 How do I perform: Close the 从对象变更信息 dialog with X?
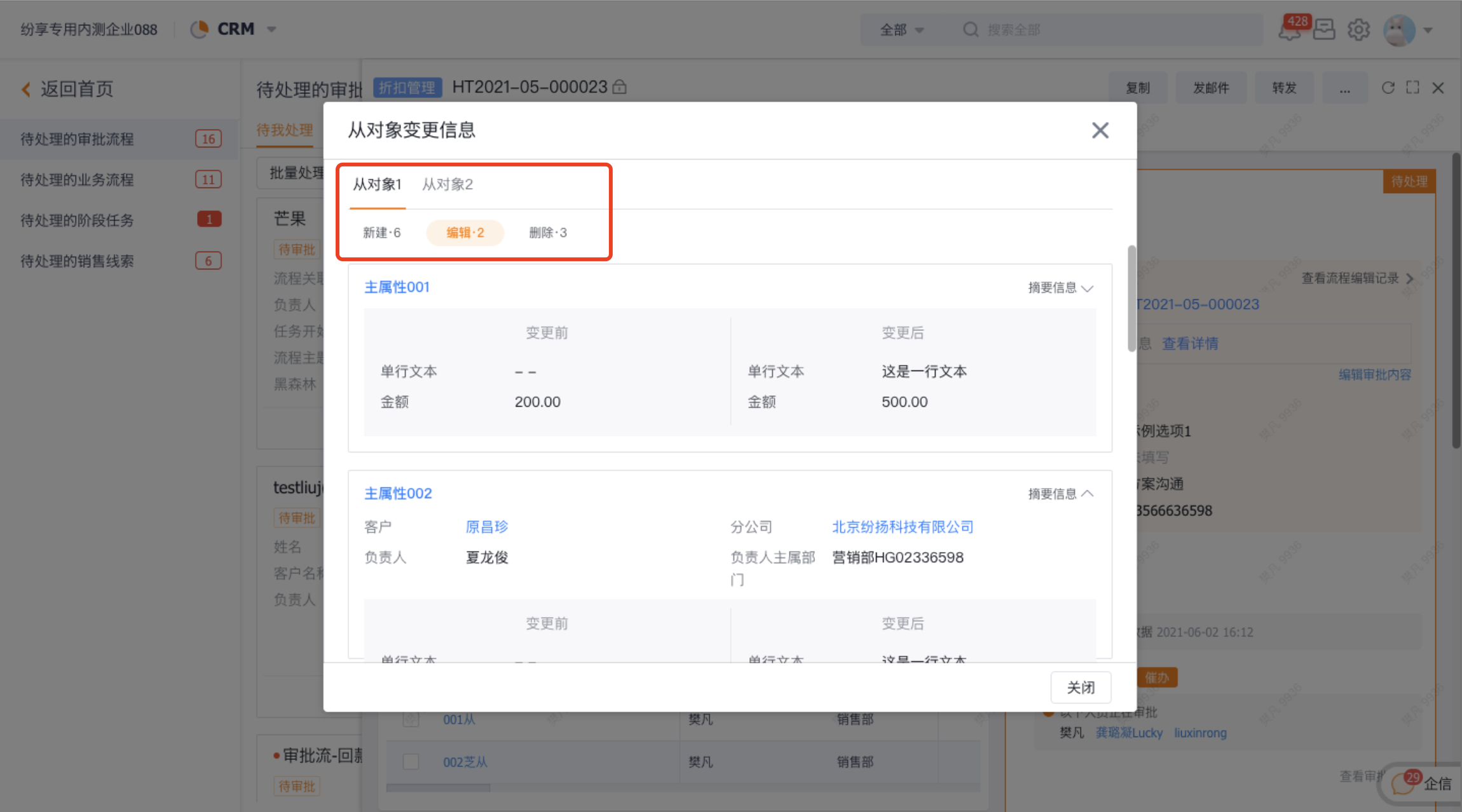pyautogui.click(x=1100, y=130)
